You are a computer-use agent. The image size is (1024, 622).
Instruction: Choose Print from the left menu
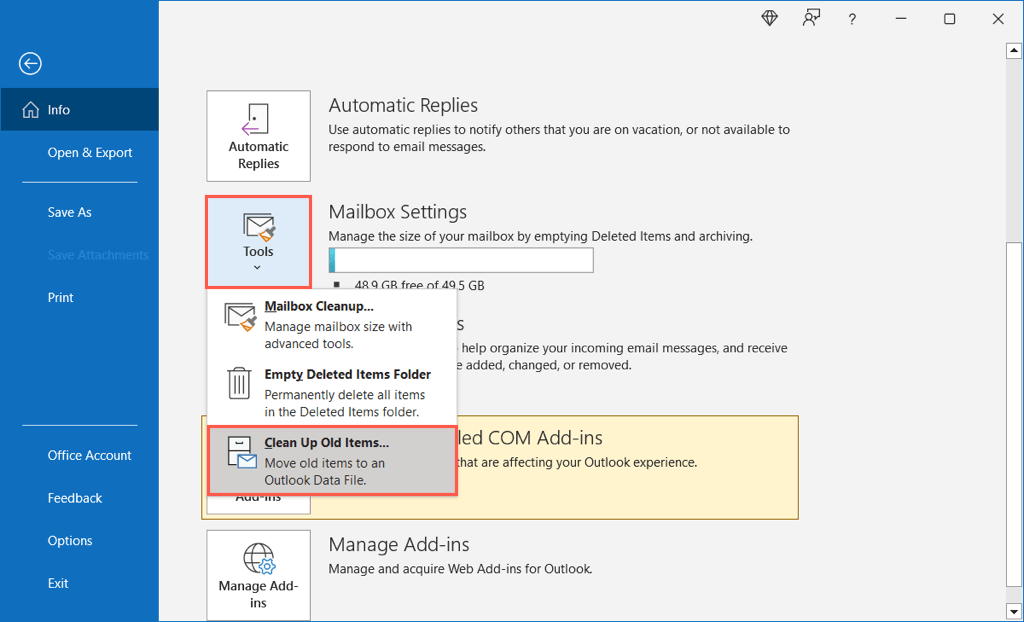point(60,297)
